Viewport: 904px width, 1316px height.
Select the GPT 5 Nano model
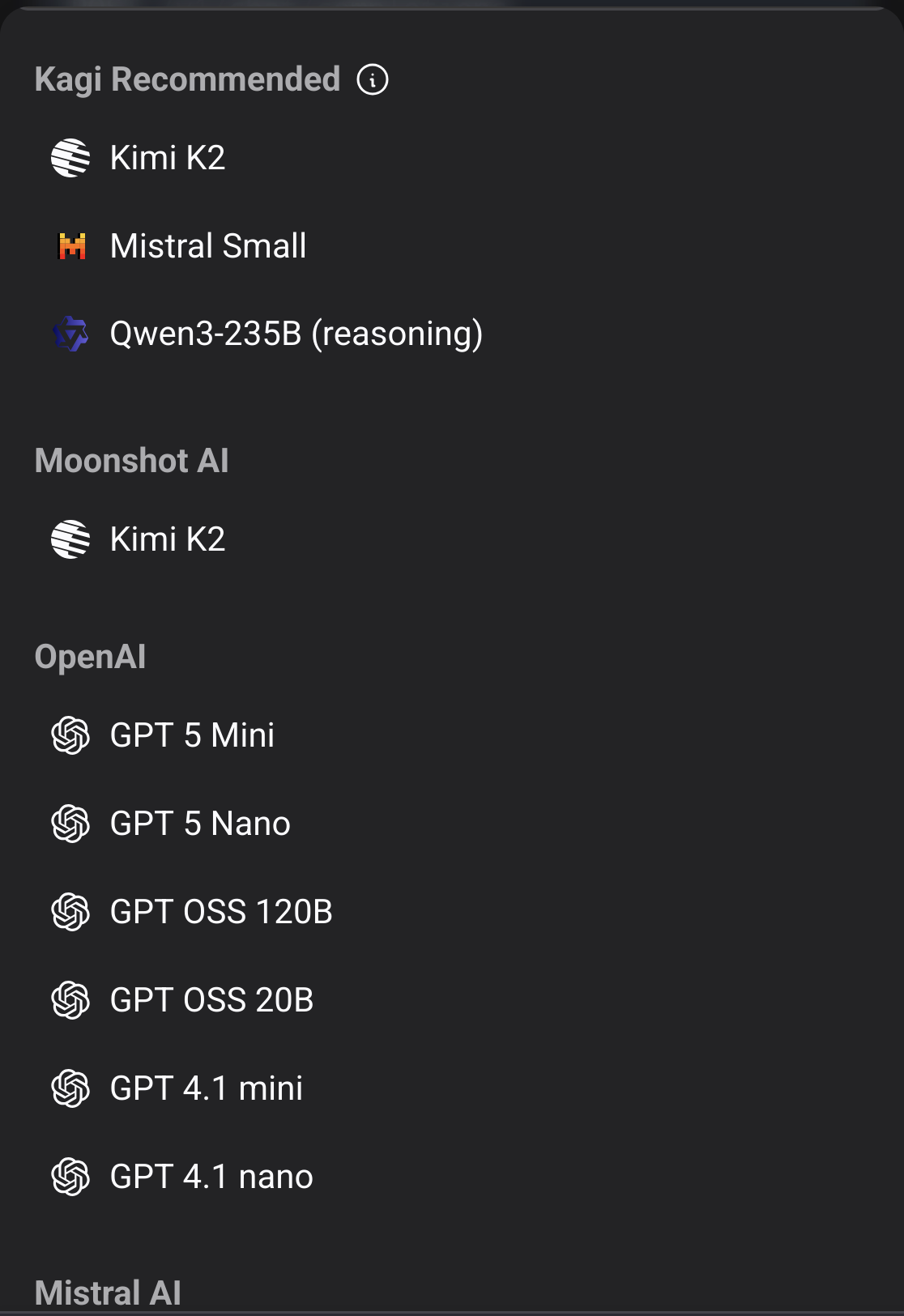pos(200,824)
